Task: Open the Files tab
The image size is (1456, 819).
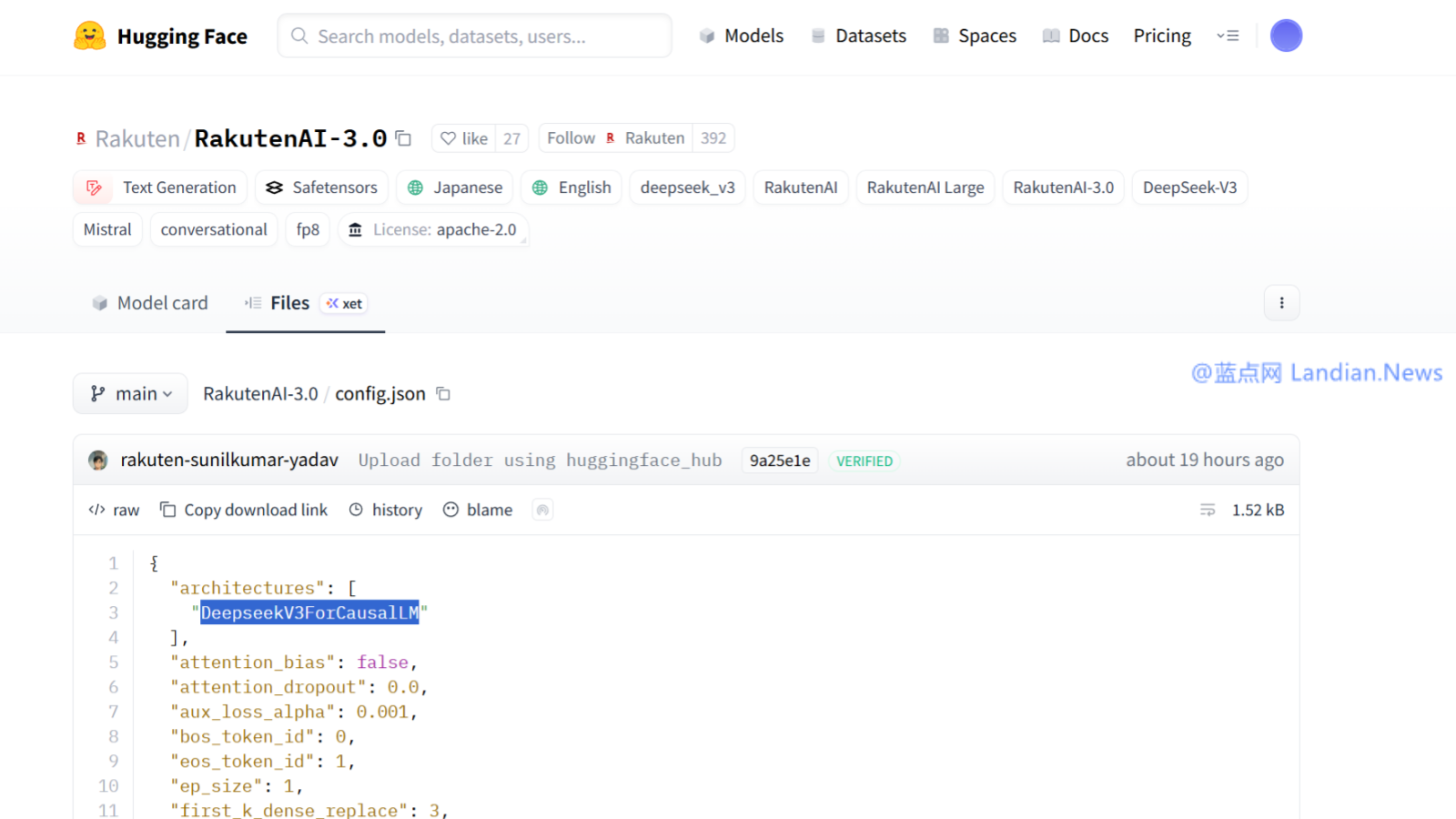Action: [289, 303]
